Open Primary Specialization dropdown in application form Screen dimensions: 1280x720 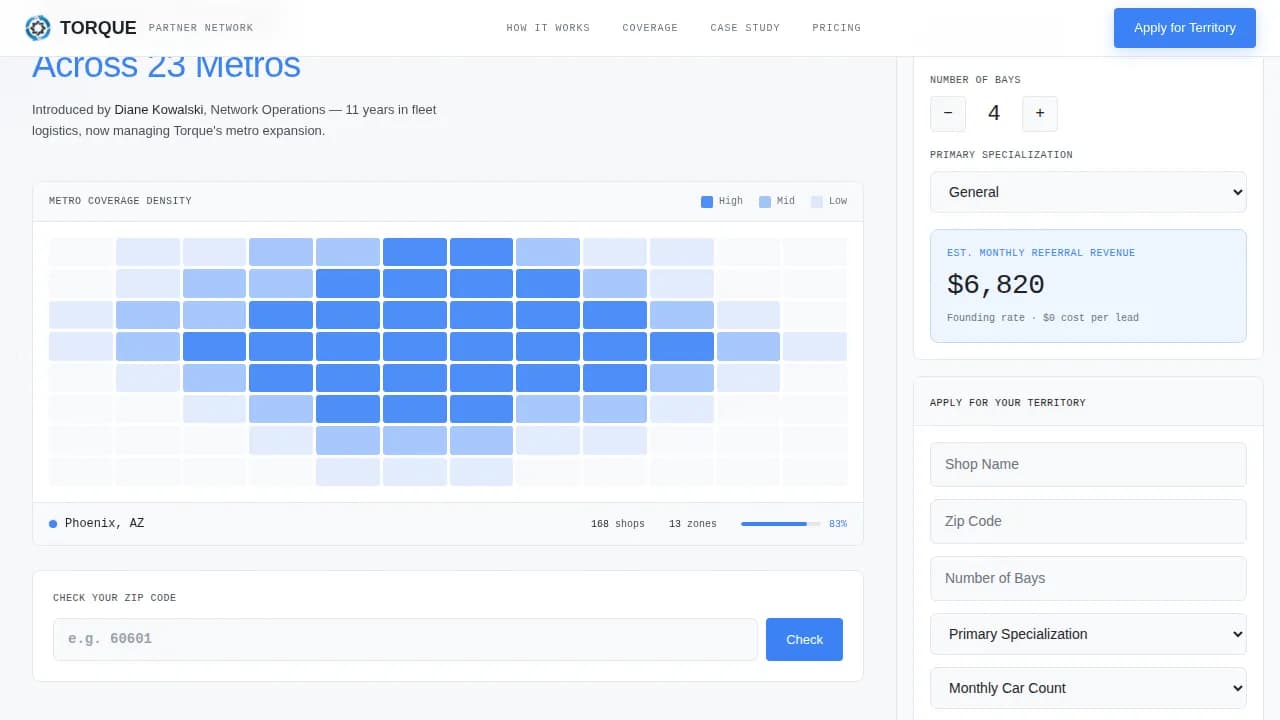1088,633
